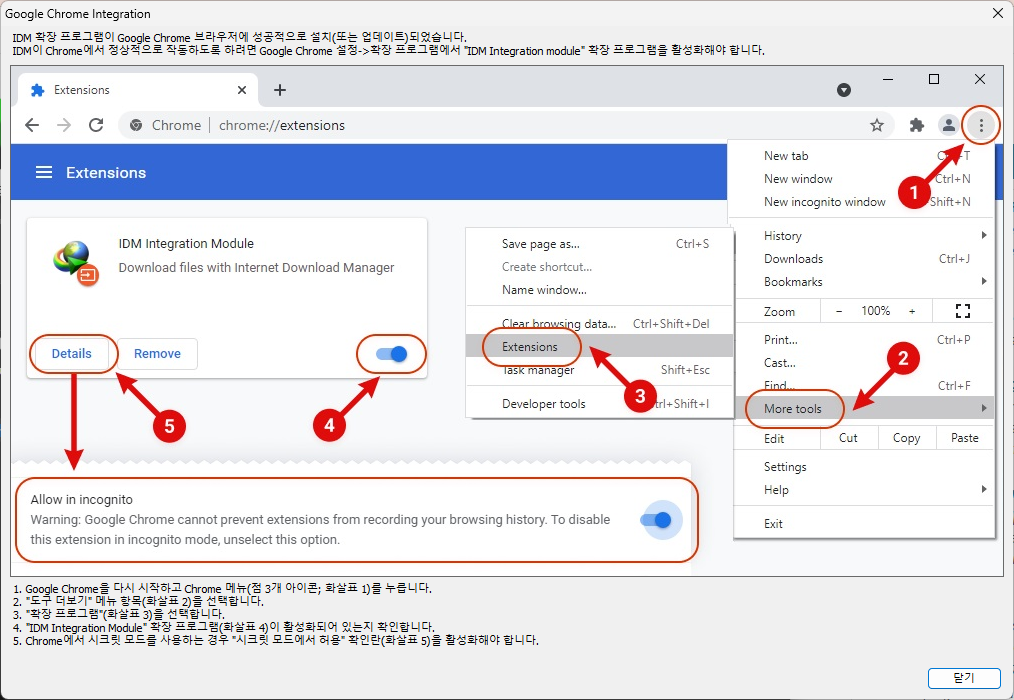The width and height of the screenshot is (1014, 700).
Task: Click the 100% zoom value
Action: pyautogui.click(x=876, y=311)
